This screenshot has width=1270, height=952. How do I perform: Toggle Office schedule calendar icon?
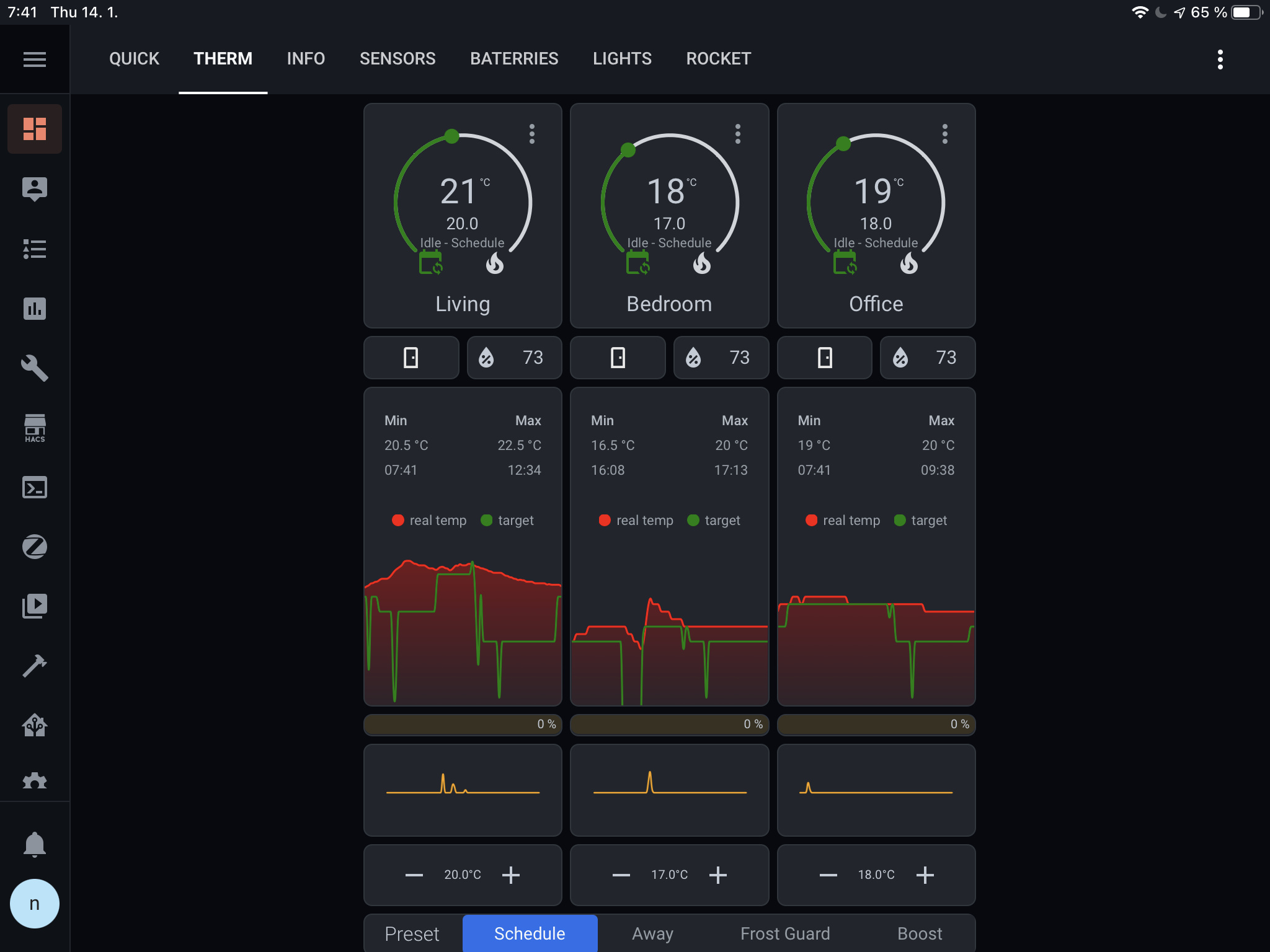(x=845, y=264)
